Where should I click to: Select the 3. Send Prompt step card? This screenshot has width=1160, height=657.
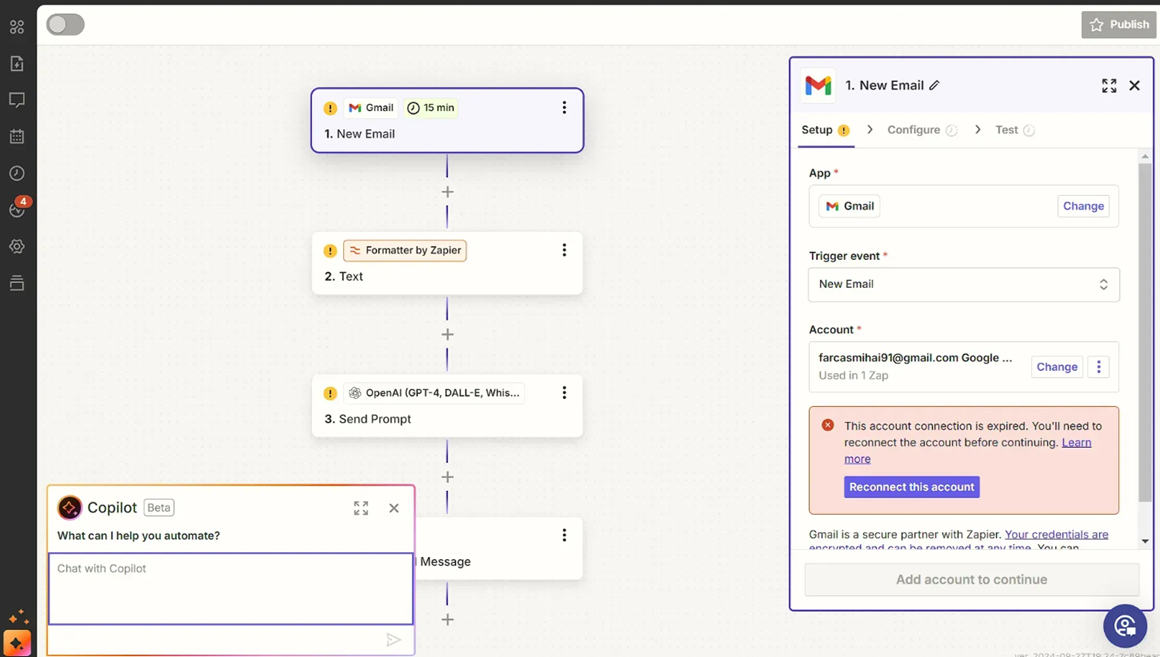coord(447,406)
